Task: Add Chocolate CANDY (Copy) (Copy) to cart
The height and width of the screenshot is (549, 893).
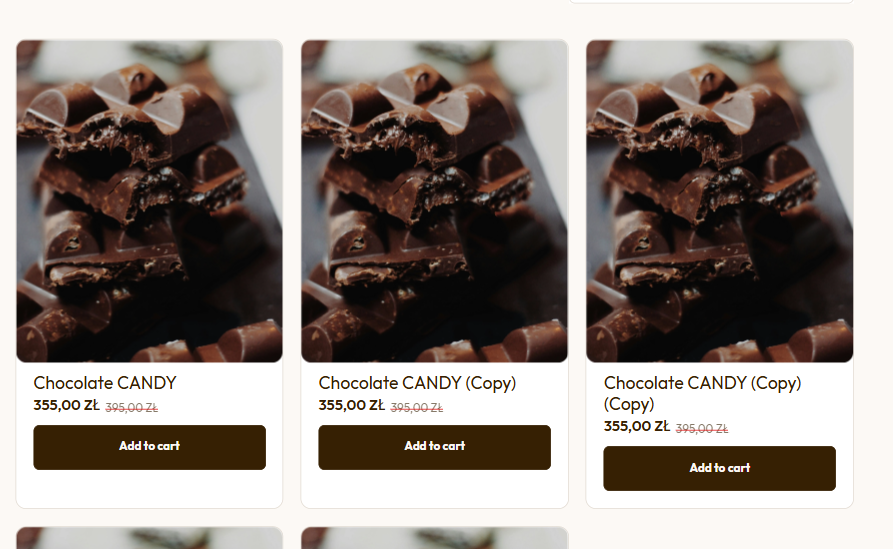Action: click(x=720, y=468)
